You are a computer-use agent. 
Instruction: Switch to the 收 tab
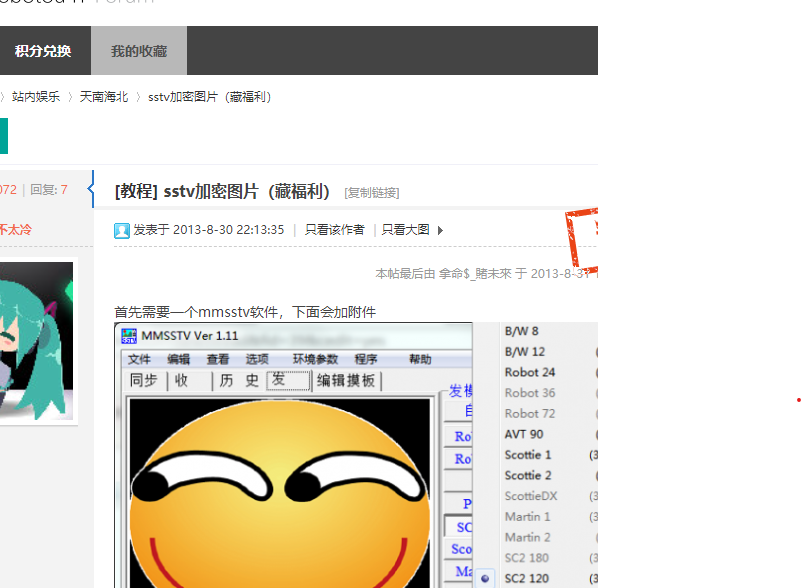(x=182, y=380)
